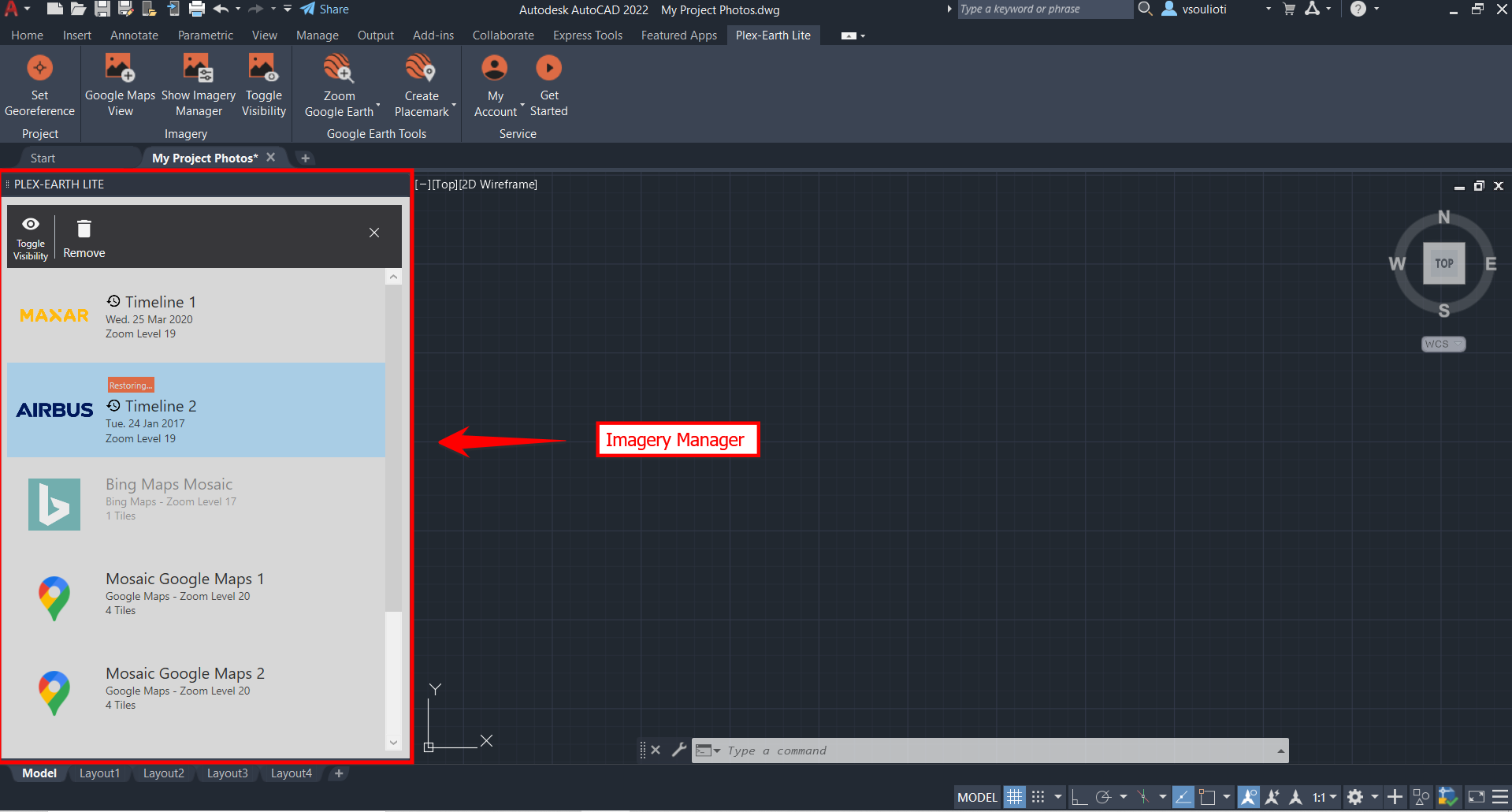Open the Insert ribbon tab
This screenshot has height=812, width=1512.
coord(77,35)
